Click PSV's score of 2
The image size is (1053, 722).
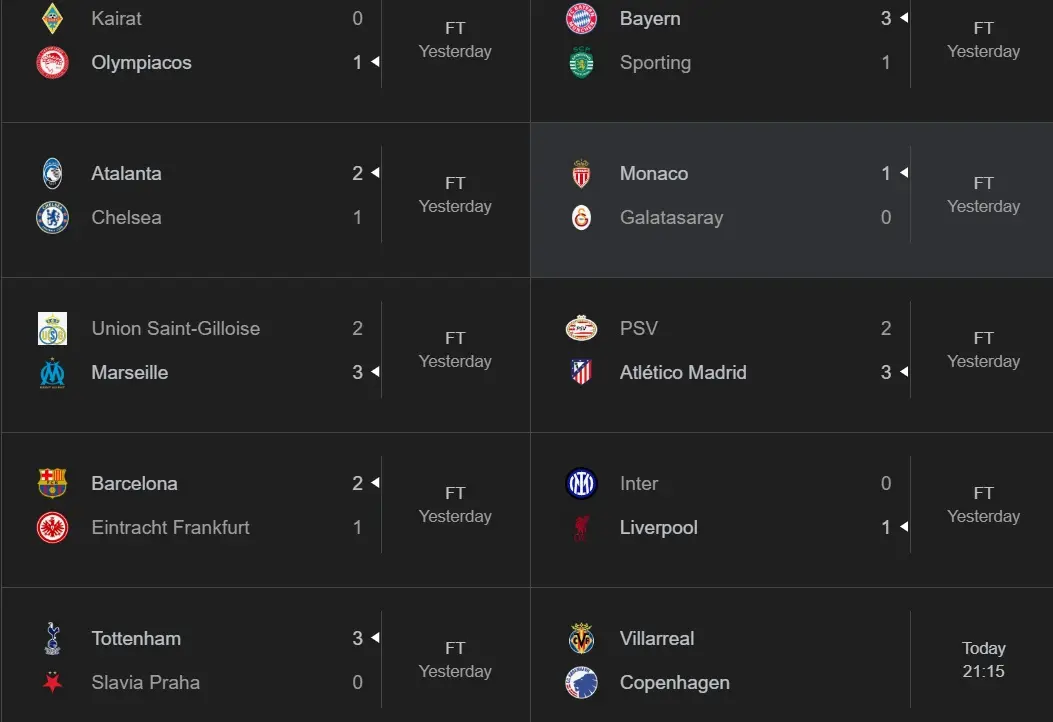tap(885, 328)
